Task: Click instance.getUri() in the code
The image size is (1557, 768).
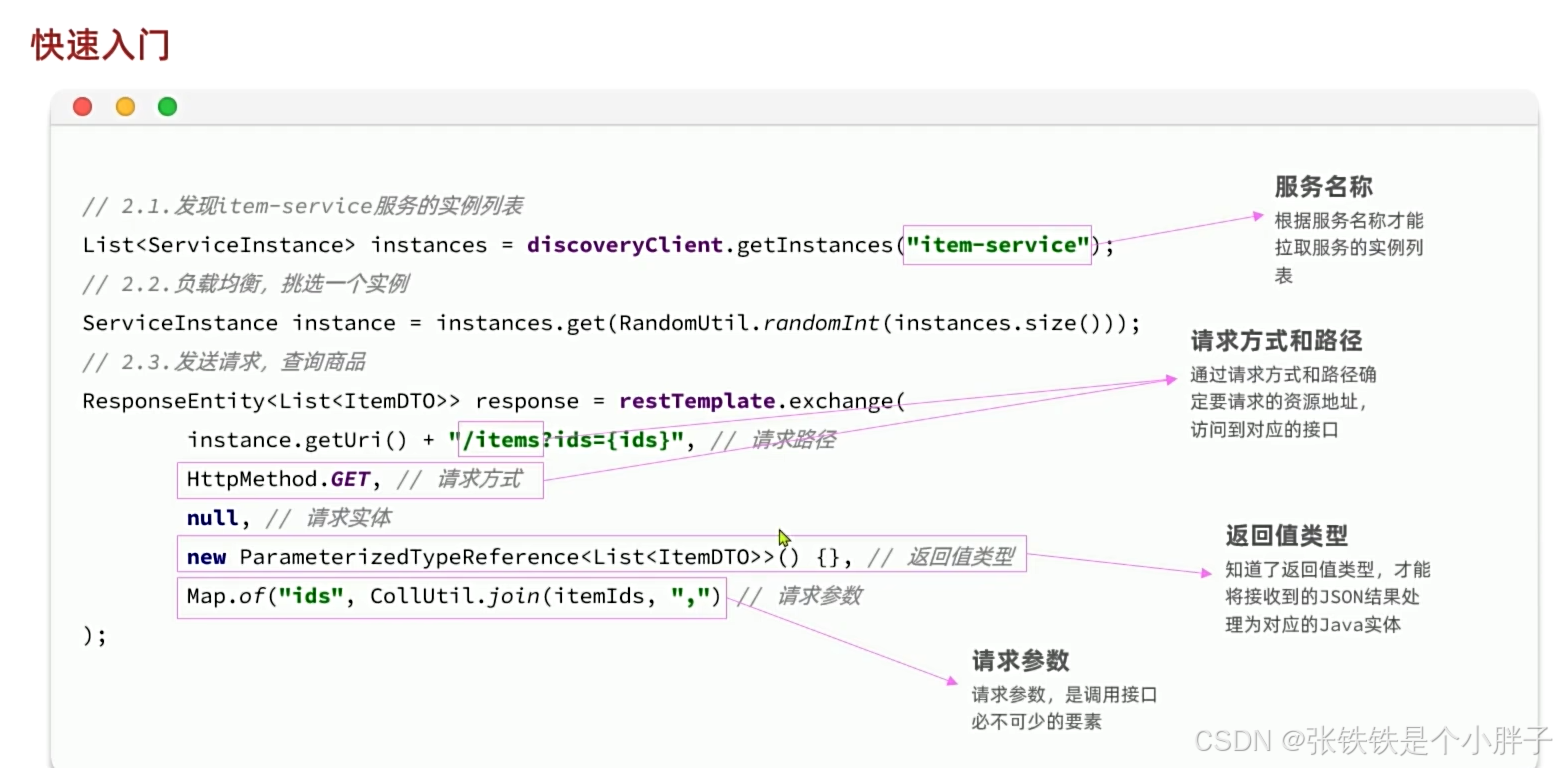Action: coord(298,440)
